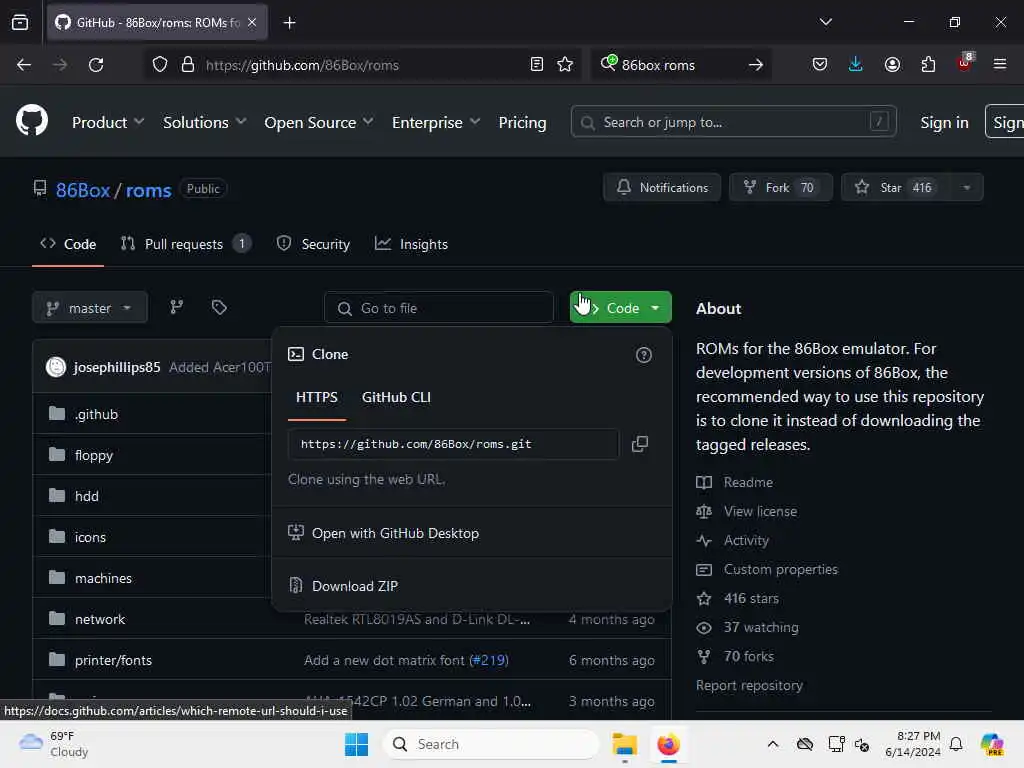
Task: Bookmark this page with star icon
Action: click(x=565, y=65)
